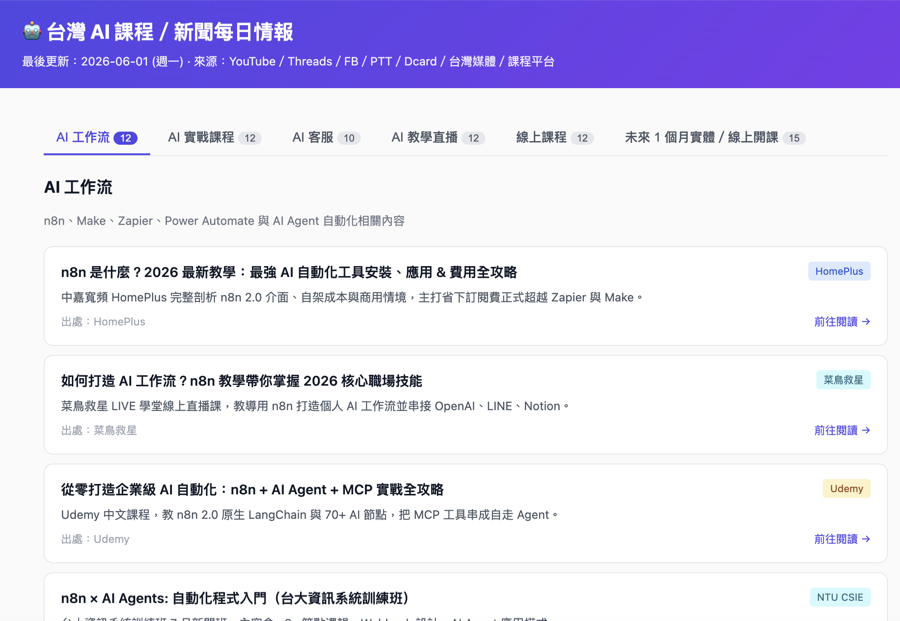Click the robot emoji icon in header
The height and width of the screenshot is (621, 900).
(x=32, y=31)
